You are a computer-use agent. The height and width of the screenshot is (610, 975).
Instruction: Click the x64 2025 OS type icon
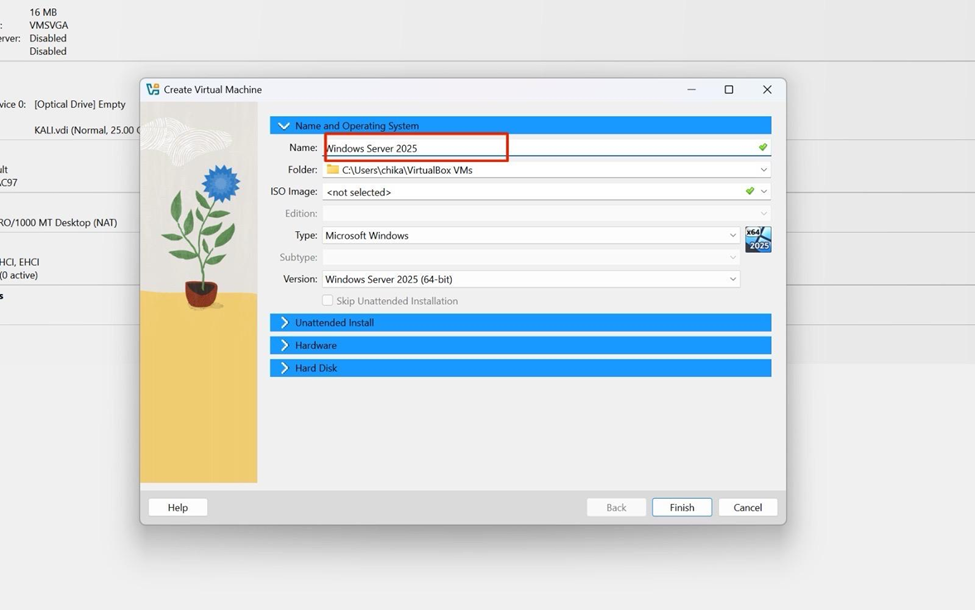pyautogui.click(x=758, y=239)
